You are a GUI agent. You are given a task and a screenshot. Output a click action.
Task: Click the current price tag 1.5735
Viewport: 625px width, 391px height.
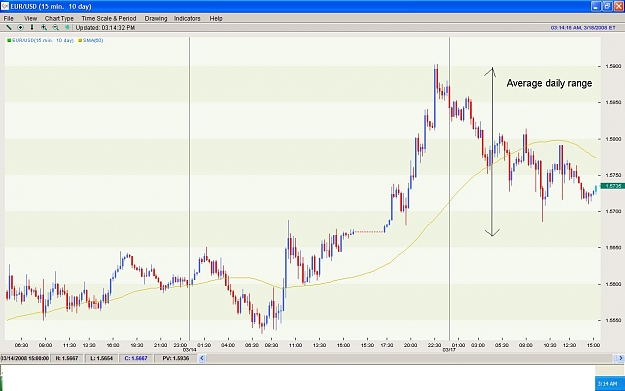(612, 186)
